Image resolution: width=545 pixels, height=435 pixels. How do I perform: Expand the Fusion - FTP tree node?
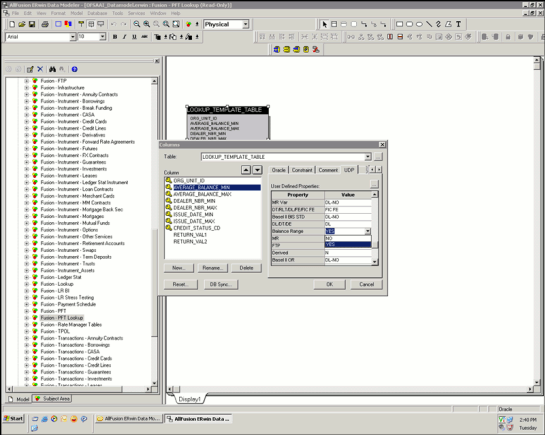click(27, 81)
